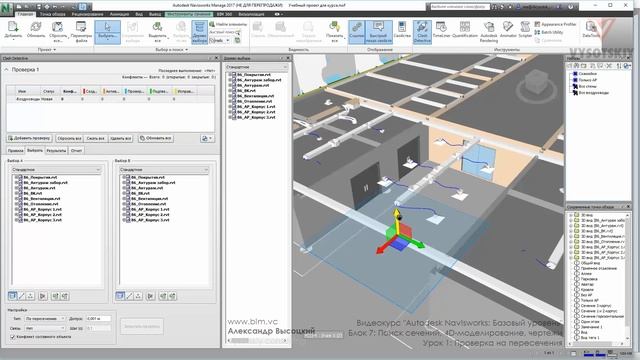This screenshot has height=360, width=640.
Task: Click the Clash Detective ribbon icon
Action: click(422, 32)
